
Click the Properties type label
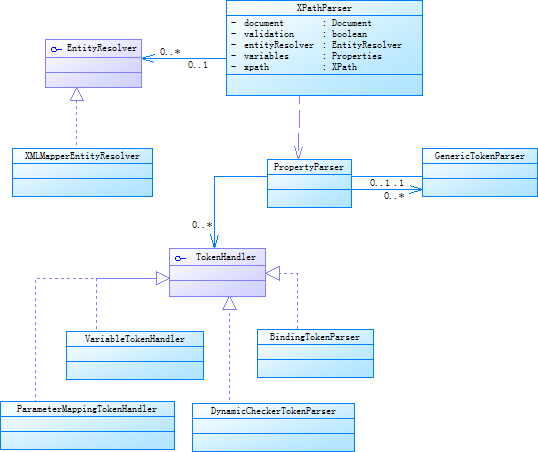point(356,56)
